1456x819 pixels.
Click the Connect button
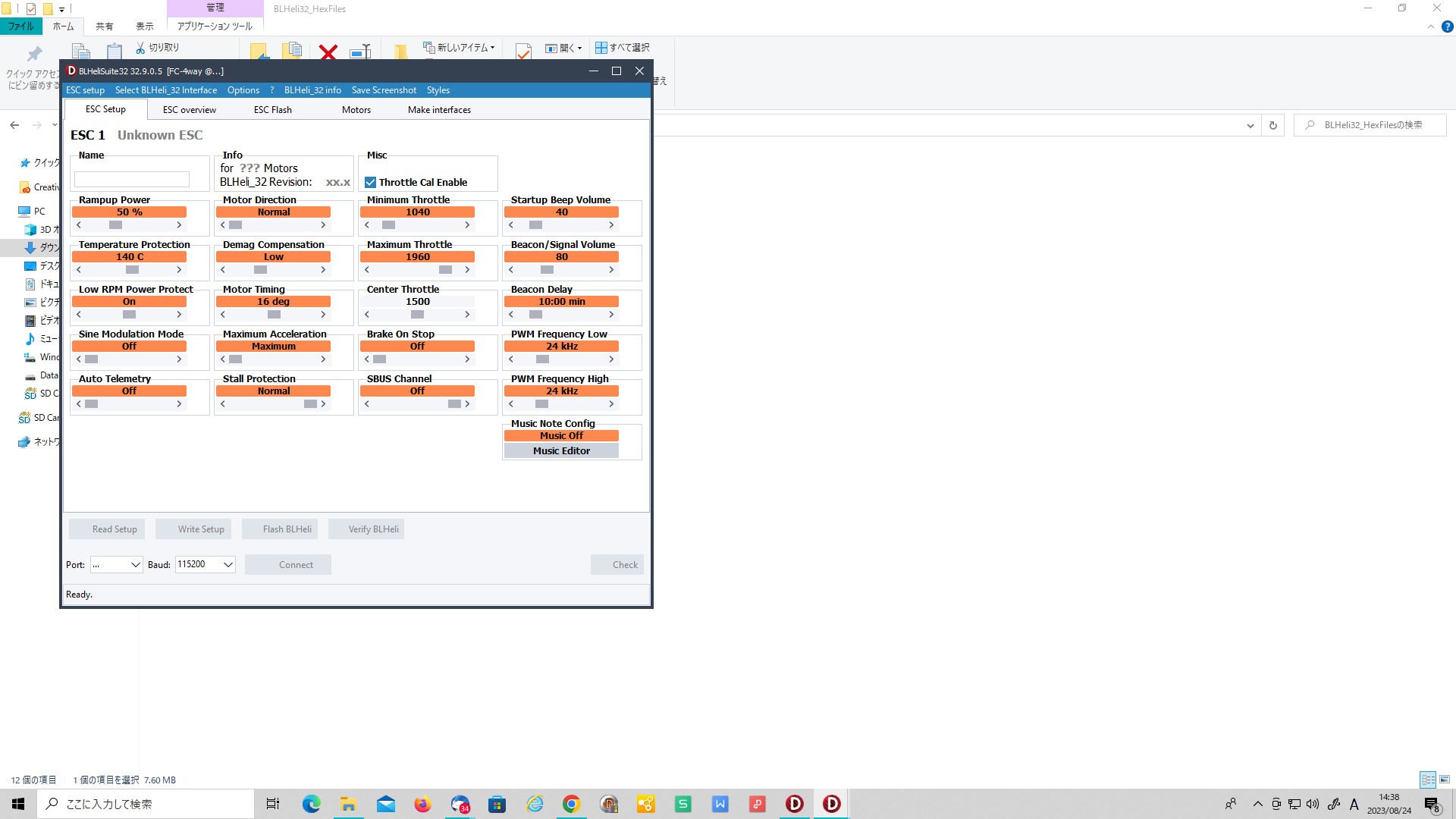[288, 565]
